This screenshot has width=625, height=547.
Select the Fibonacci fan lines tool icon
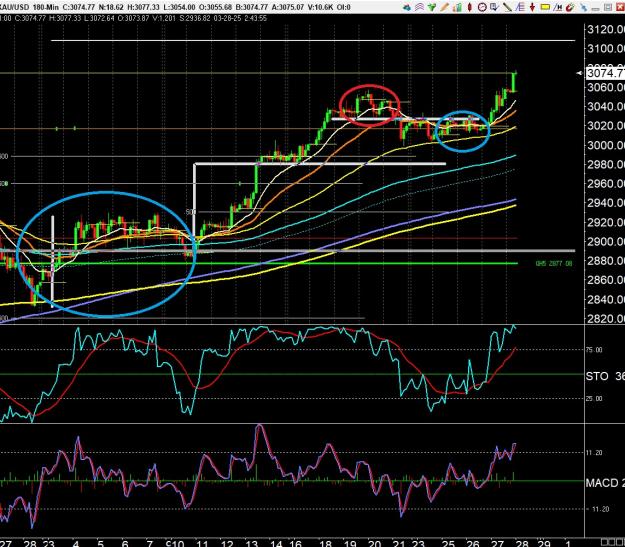[x=520, y=7]
